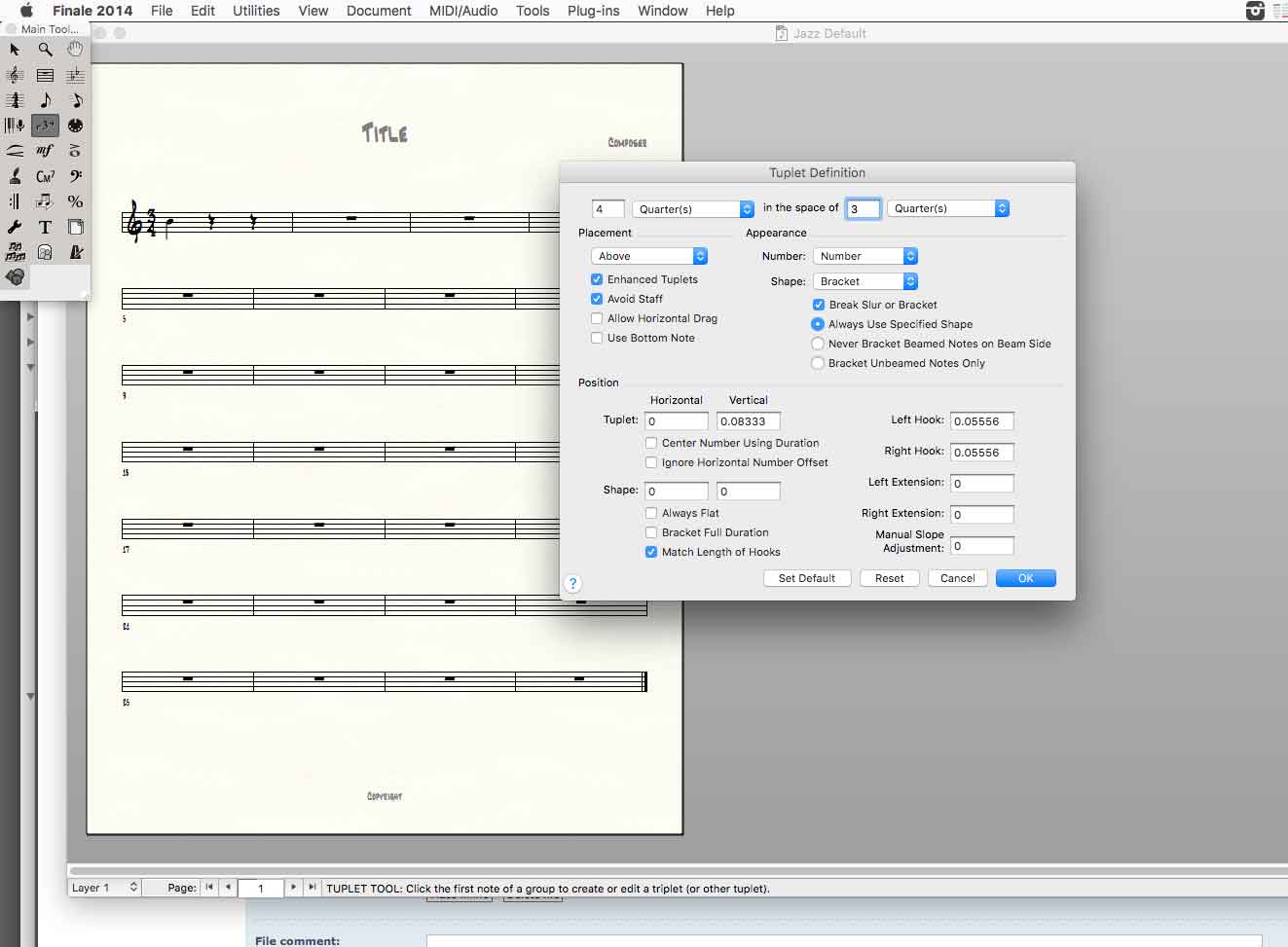Open the Shape Bracket dropdown
The image size is (1288, 947).
point(865,281)
